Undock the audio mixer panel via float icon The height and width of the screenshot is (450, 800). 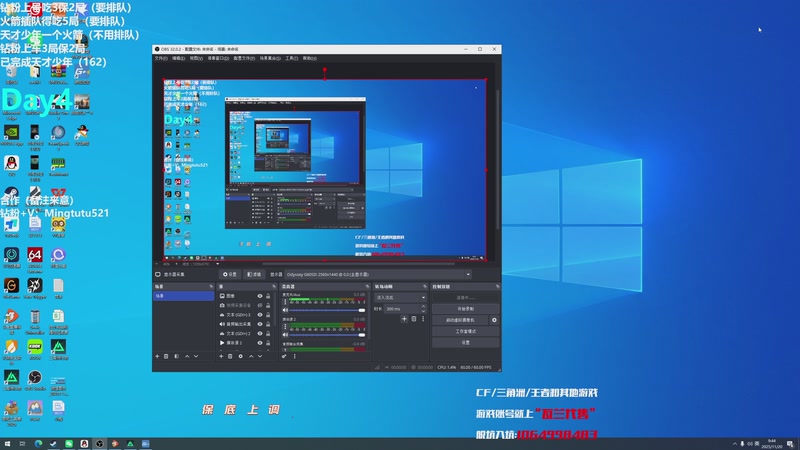pyautogui.click(x=367, y=286)
